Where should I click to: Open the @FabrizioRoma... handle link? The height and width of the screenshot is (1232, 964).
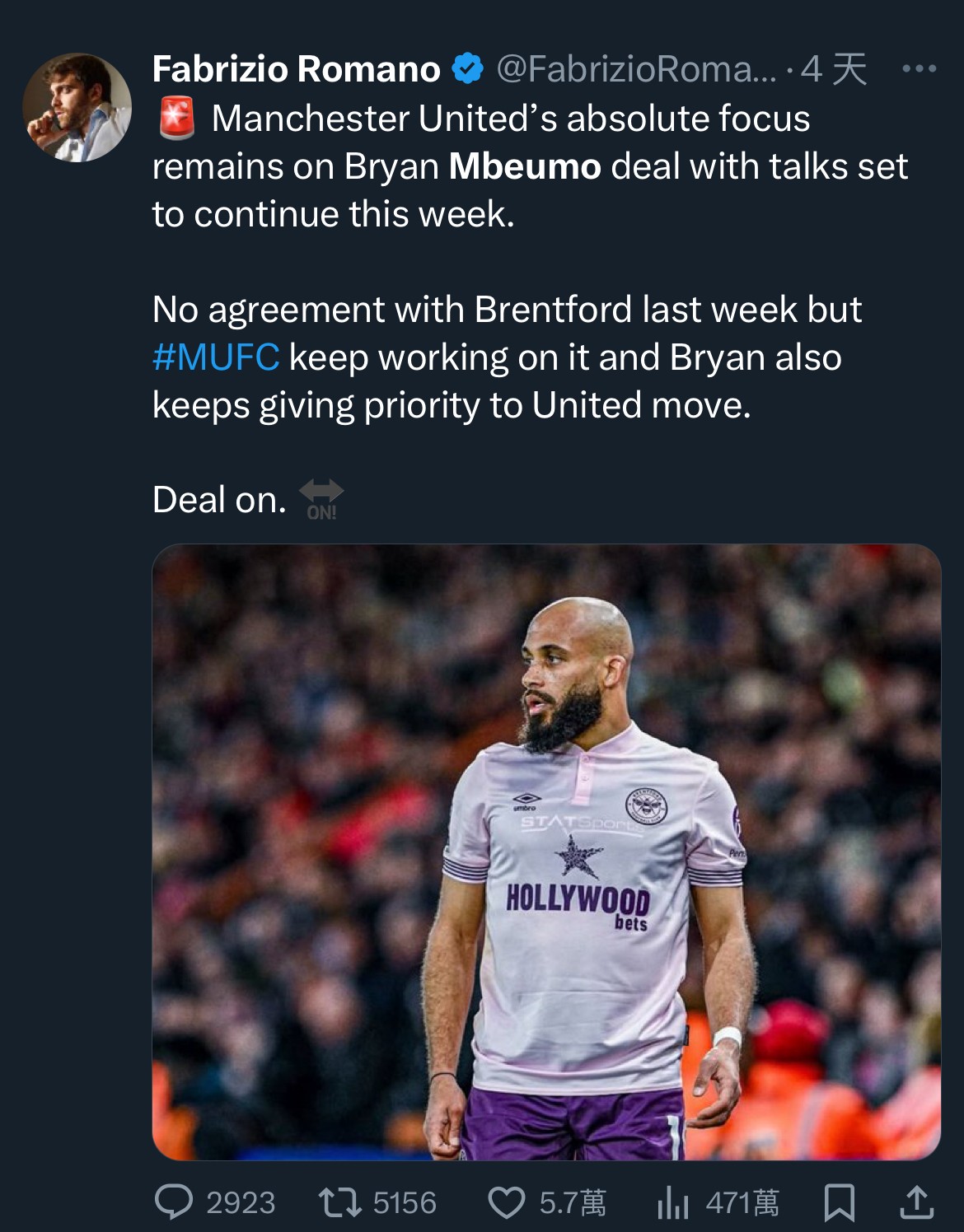click(x=636, y=69)
